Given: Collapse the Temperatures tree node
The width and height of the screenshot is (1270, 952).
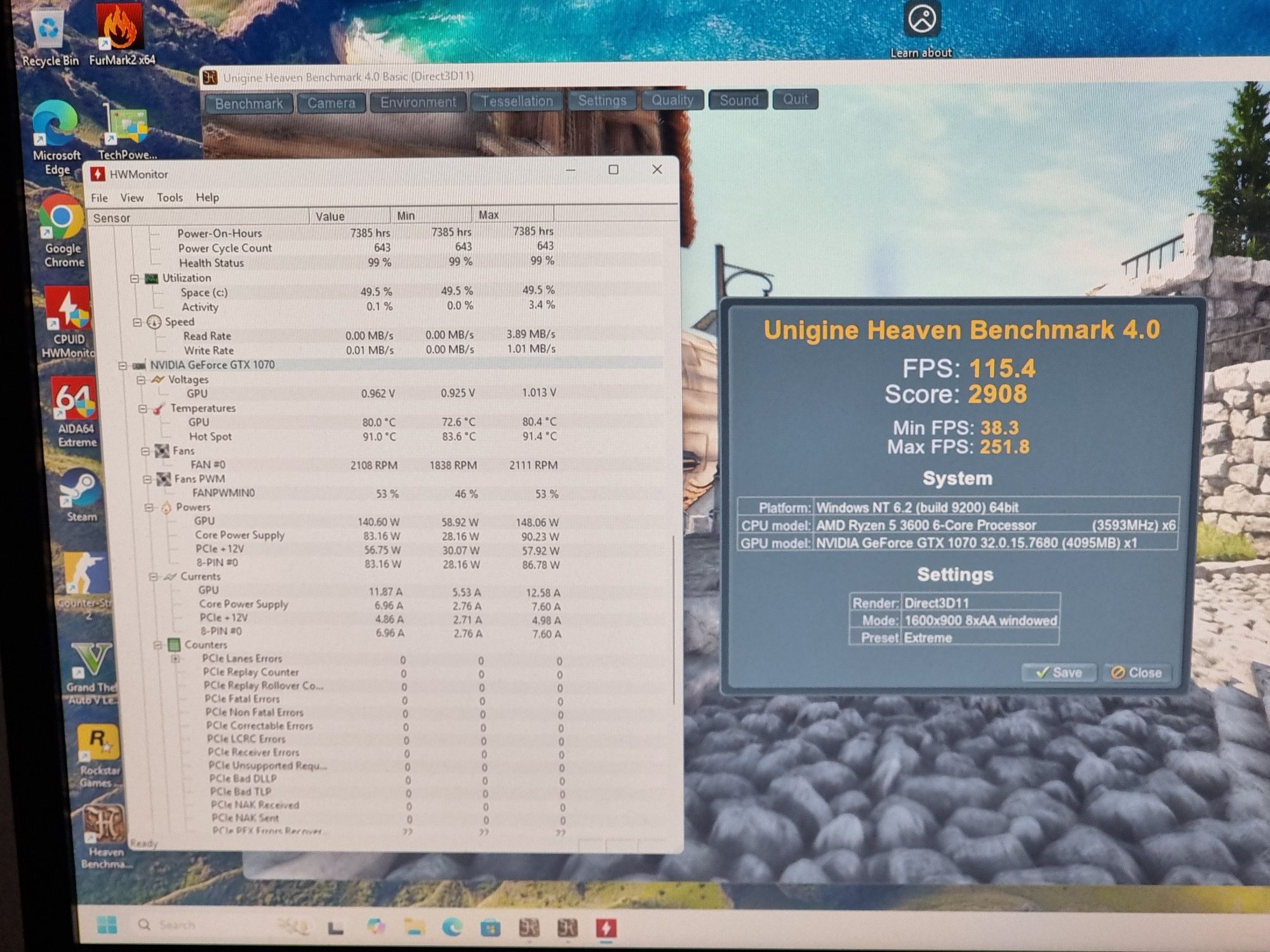Looking at the screenshot, I should click(x=142, y=409).
